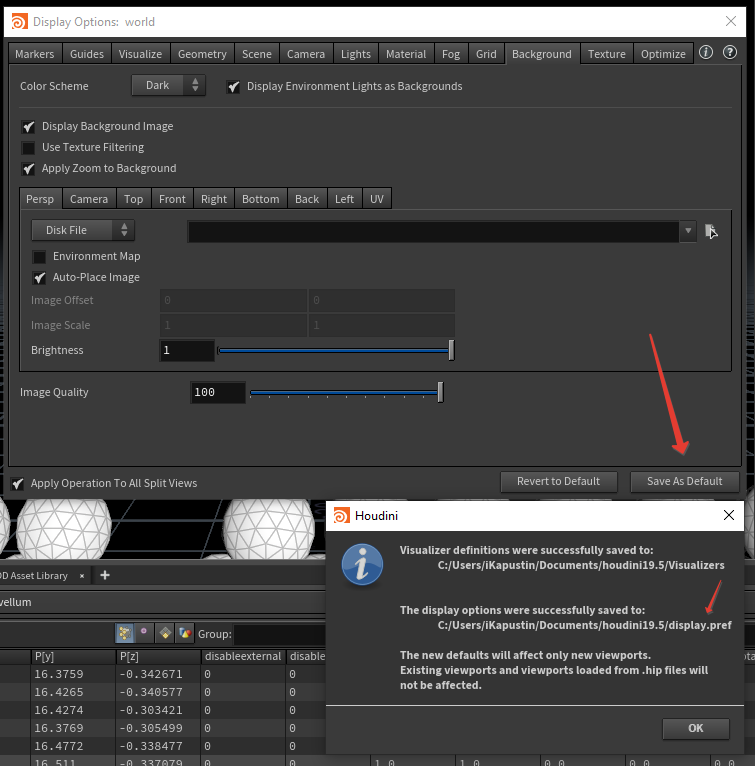Viewport: 755px width, 766px height.
Task: Click the Brightness slider handle
Action: point(451,350)
